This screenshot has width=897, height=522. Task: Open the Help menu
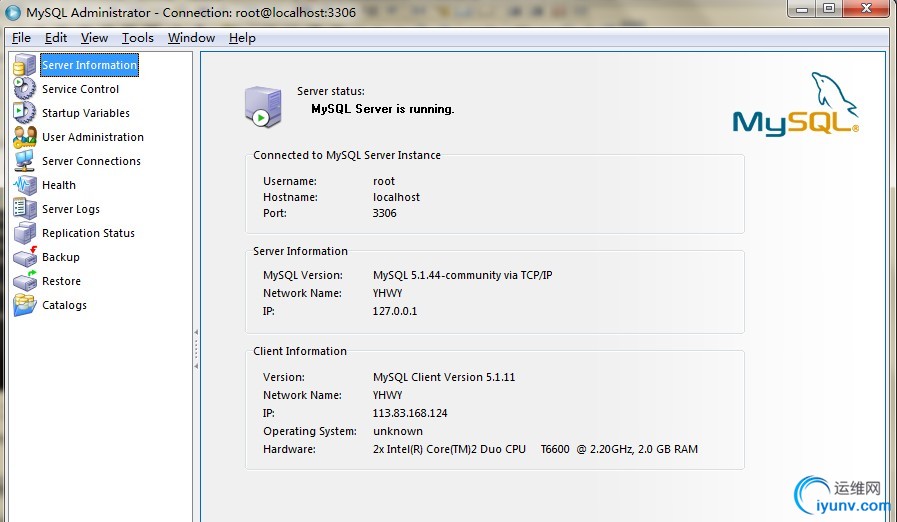coord(242,38)
